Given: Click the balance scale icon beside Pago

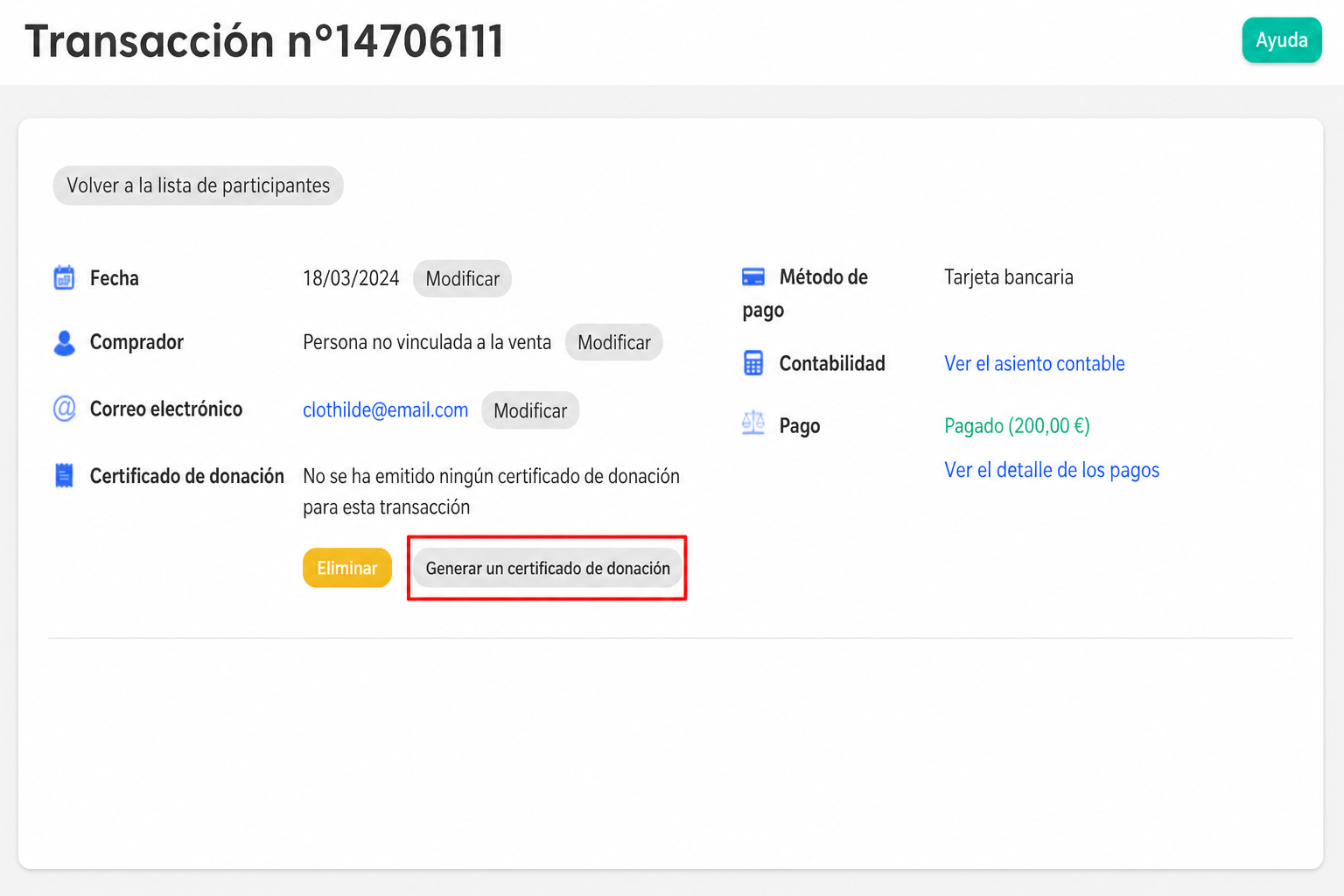Looking at the screenshot, I should (x=752, y=423).
